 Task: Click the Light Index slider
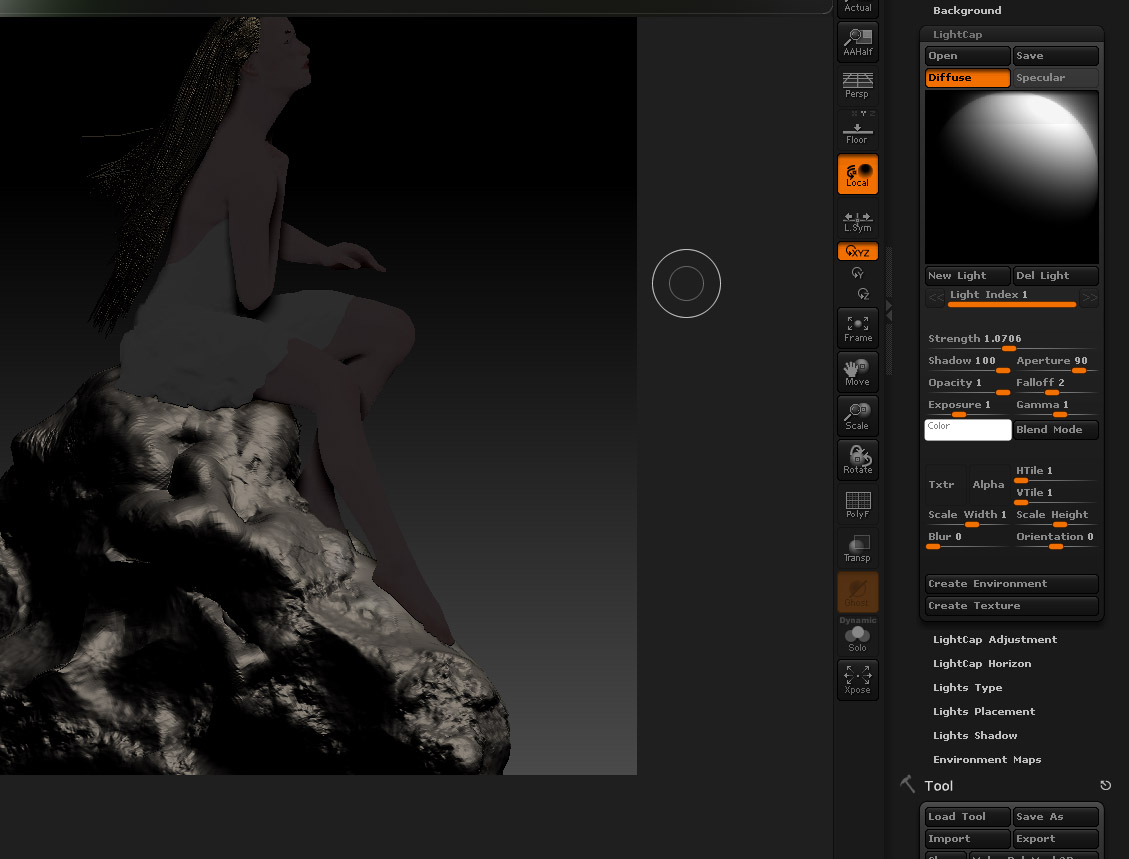1012,297
